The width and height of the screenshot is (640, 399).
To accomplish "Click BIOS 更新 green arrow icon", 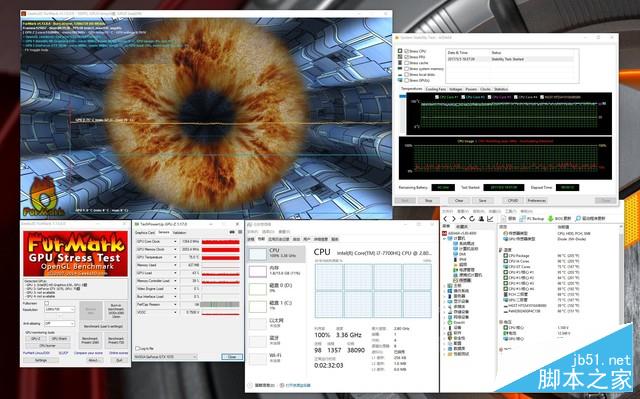I will pyautogui.click(x=550, y=219).
